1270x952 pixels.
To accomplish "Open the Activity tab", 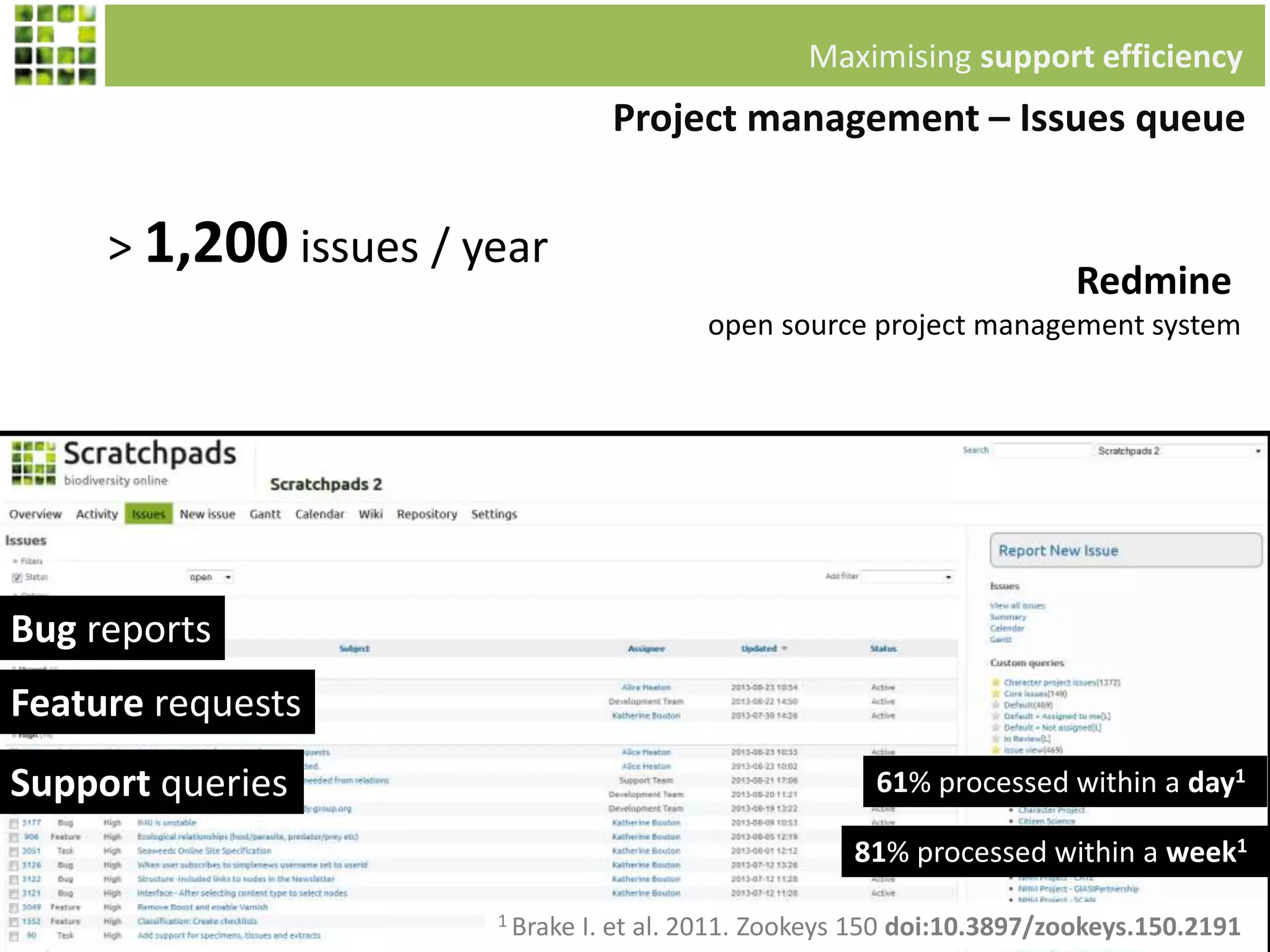I will point(97,514).
